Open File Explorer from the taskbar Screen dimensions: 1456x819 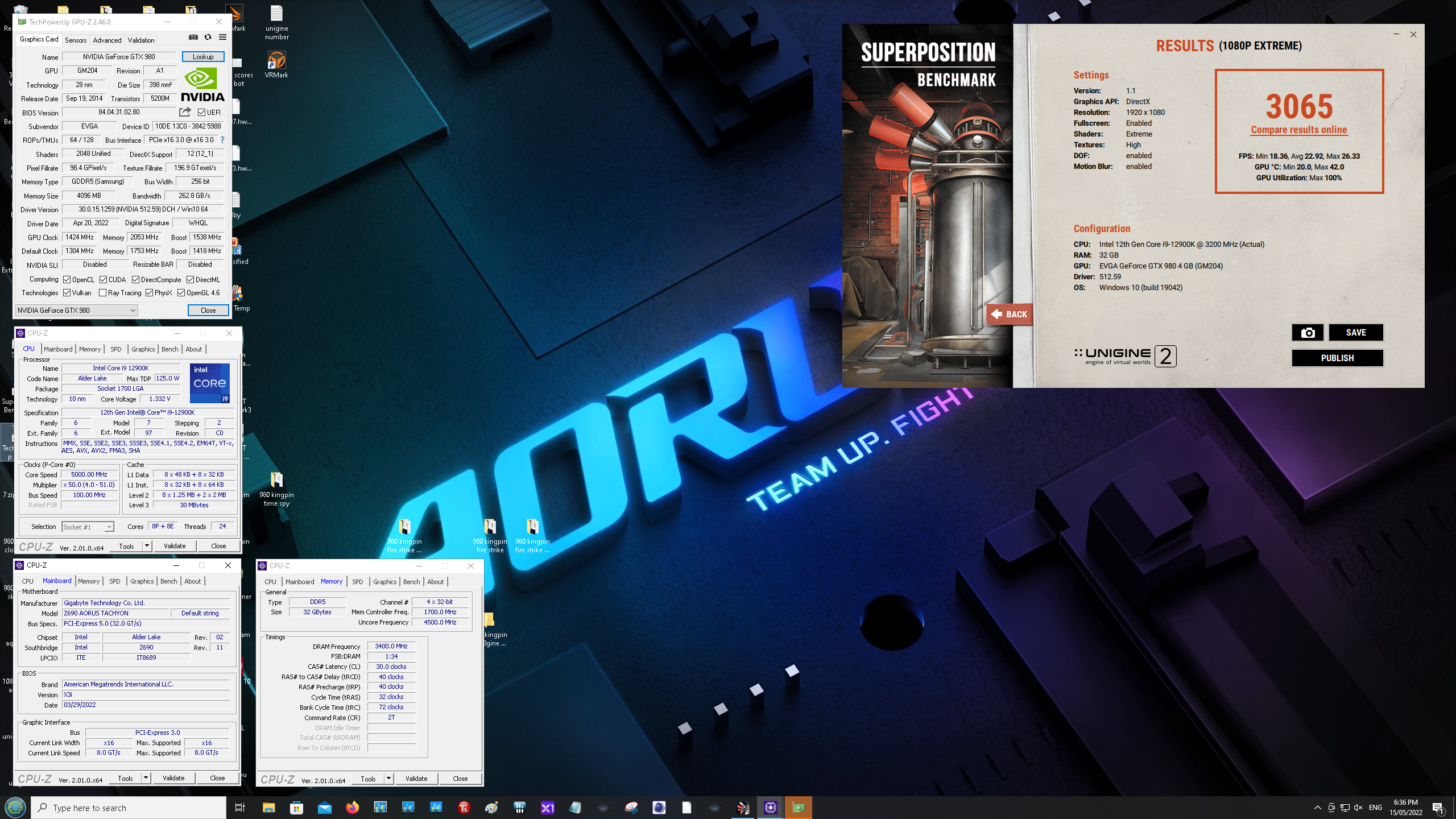268,808
